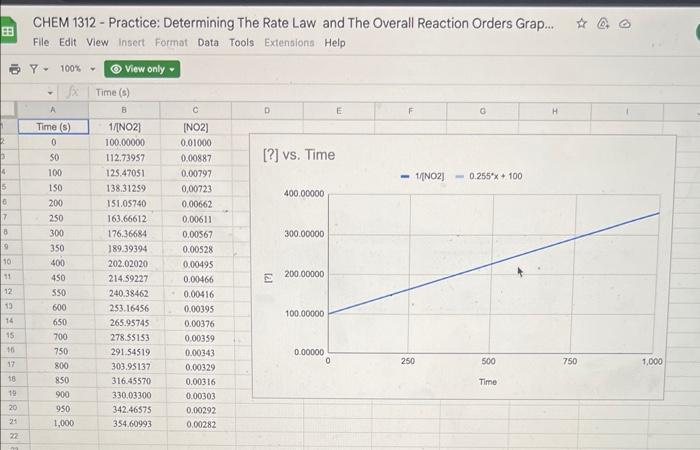Select column A header
The image size is (700, 450).
[53, 110]
